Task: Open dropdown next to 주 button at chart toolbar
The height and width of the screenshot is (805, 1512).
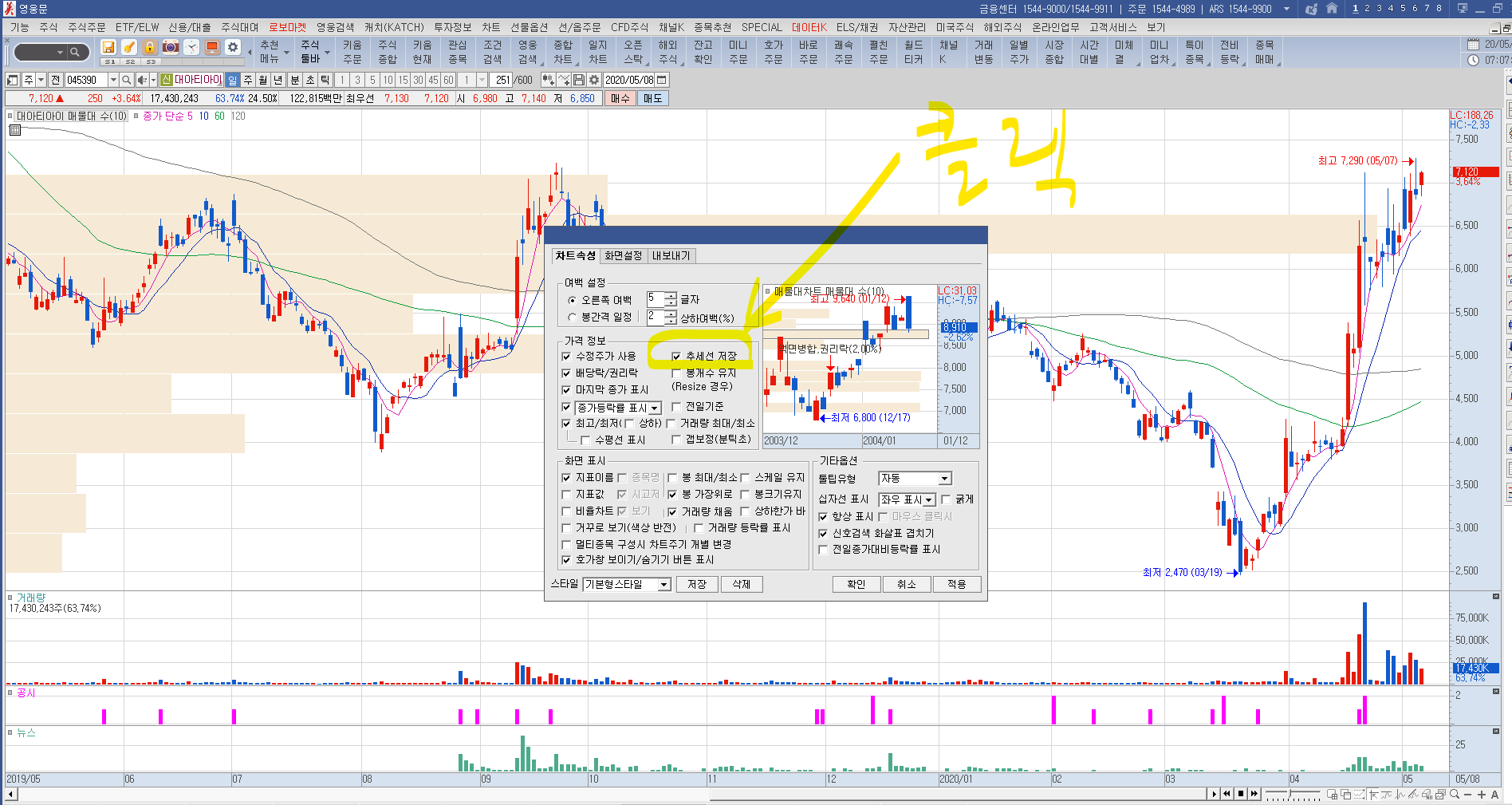Action: tap(41, 80)
